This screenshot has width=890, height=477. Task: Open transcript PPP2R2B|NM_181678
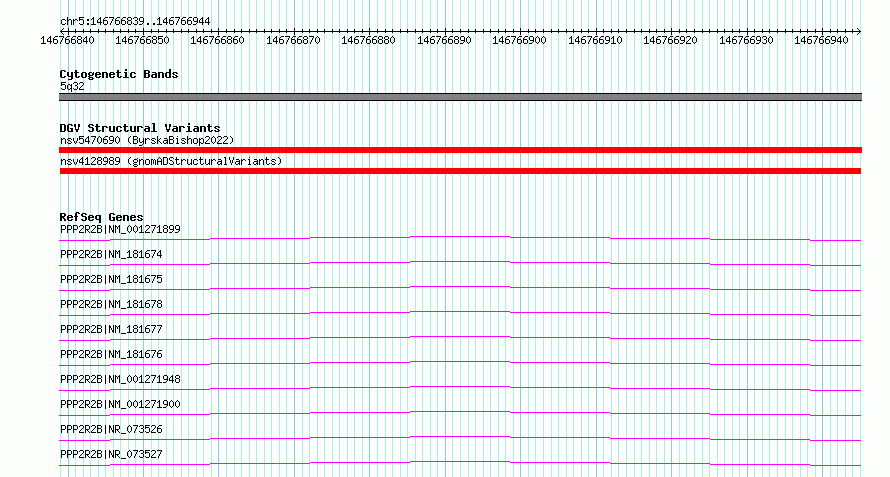pos(111,304)
